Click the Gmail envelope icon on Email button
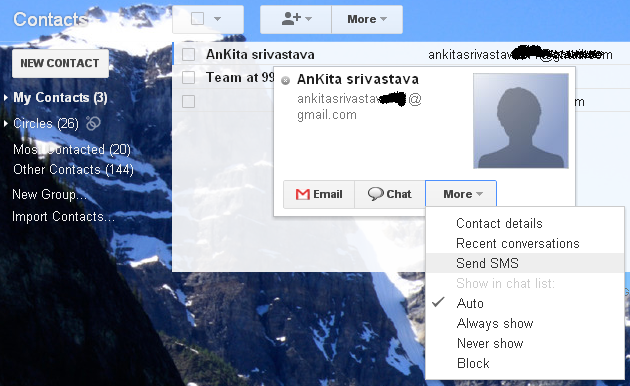Screen dimensions: 630x386 pyautogui.click(x=303, y=194)
